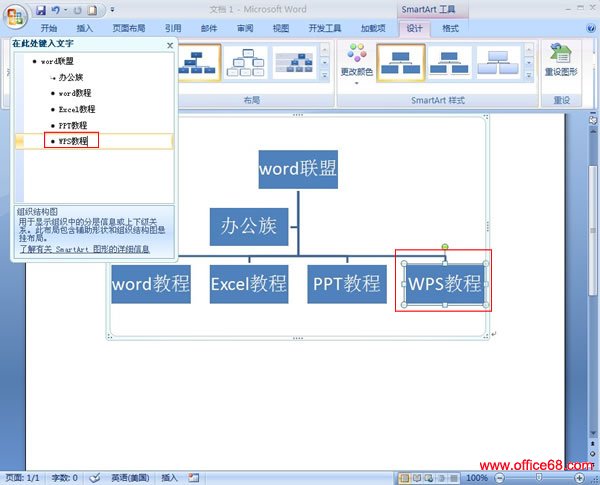This screenshot has width=600, height=485.
Task: Open the proofing check icon
Action: coord(95,478)
